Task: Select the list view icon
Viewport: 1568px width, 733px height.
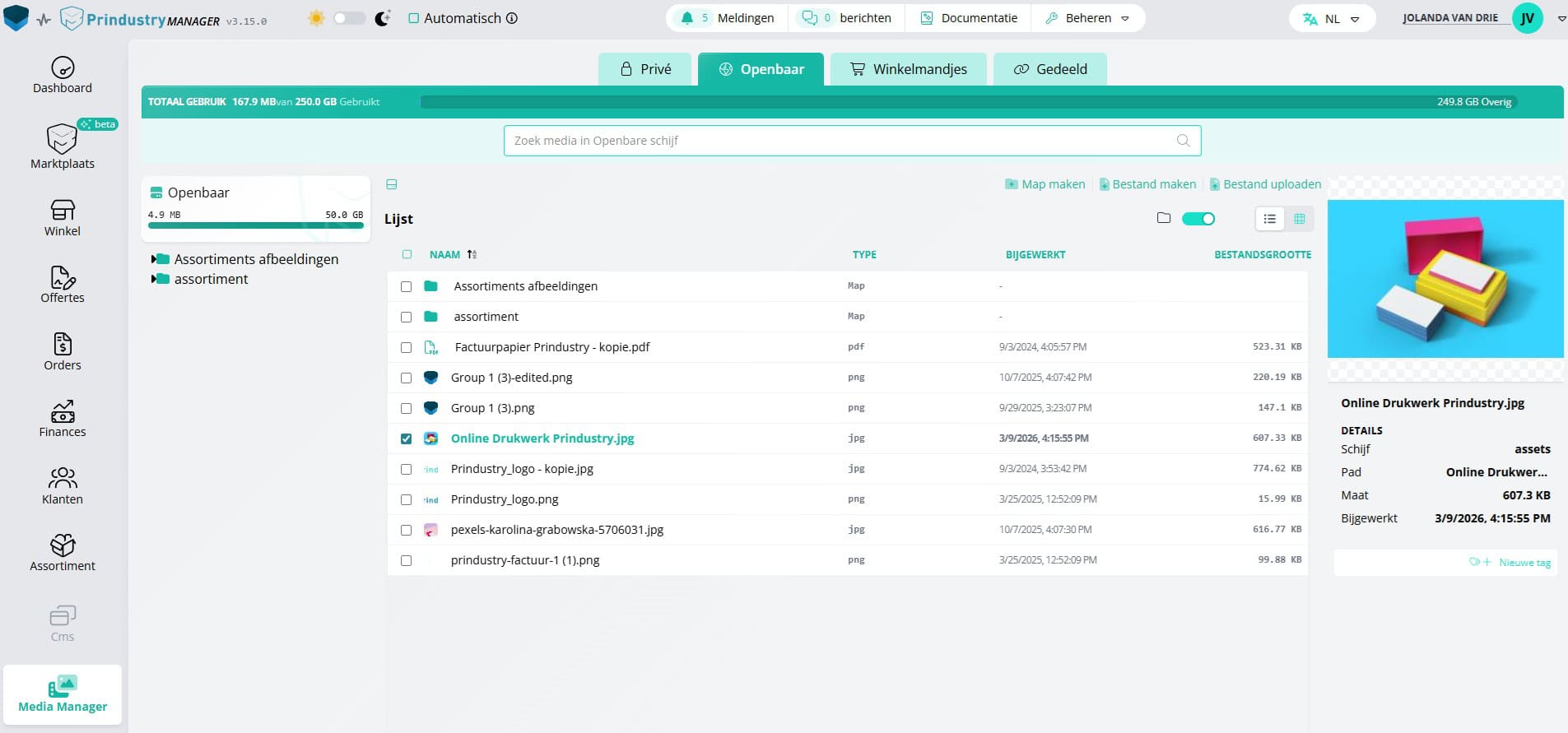Action: pyautogui.click(x=1270, y=219)
